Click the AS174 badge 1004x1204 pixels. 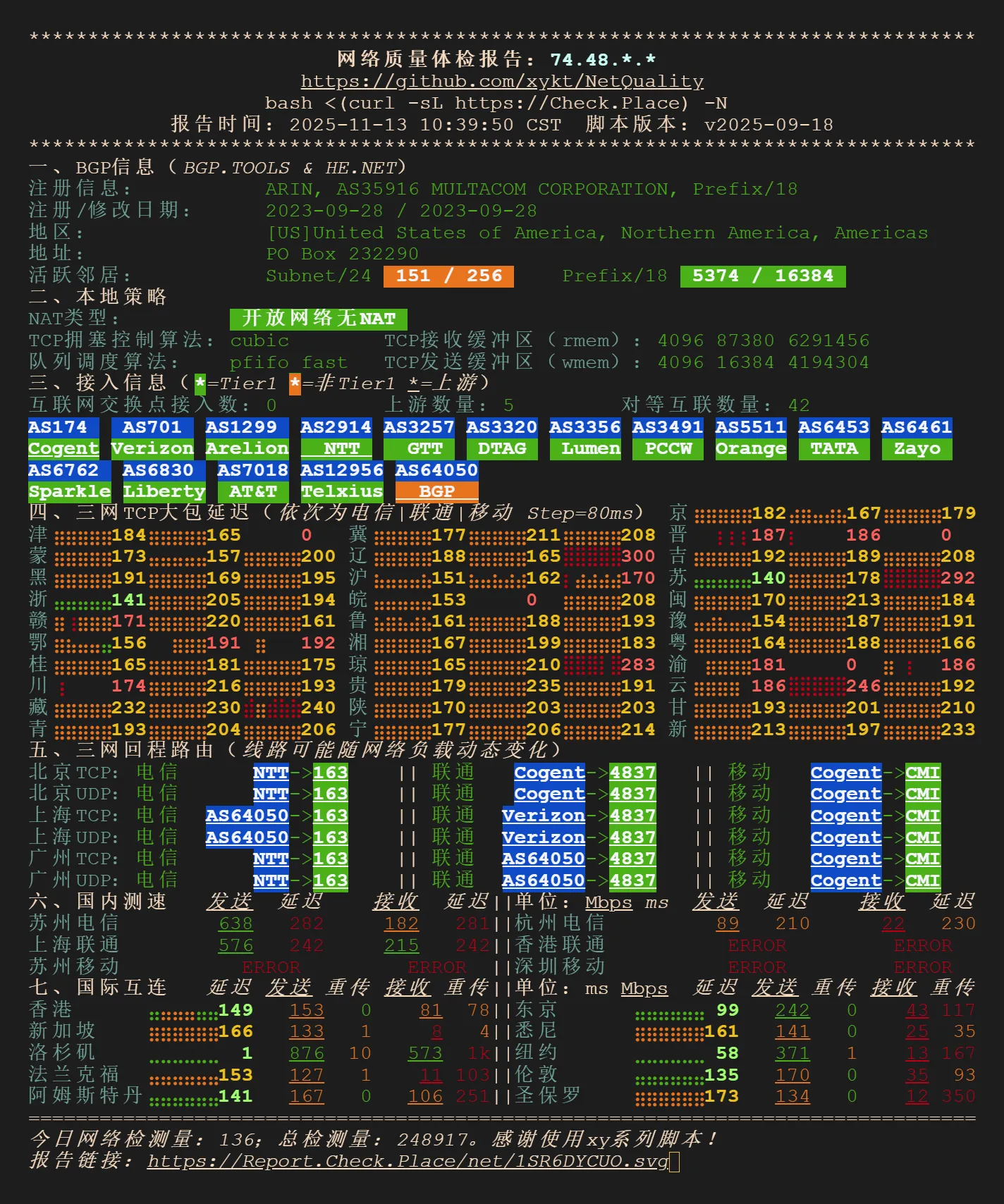pyautogui.click(x=58, y=427)
